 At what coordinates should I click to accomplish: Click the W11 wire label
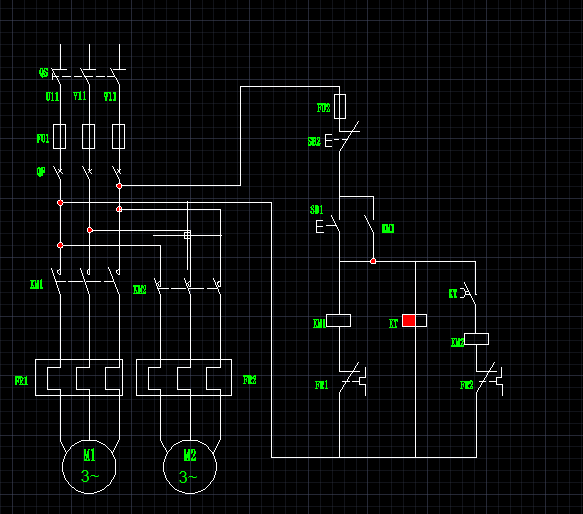[x=110, y=97]
